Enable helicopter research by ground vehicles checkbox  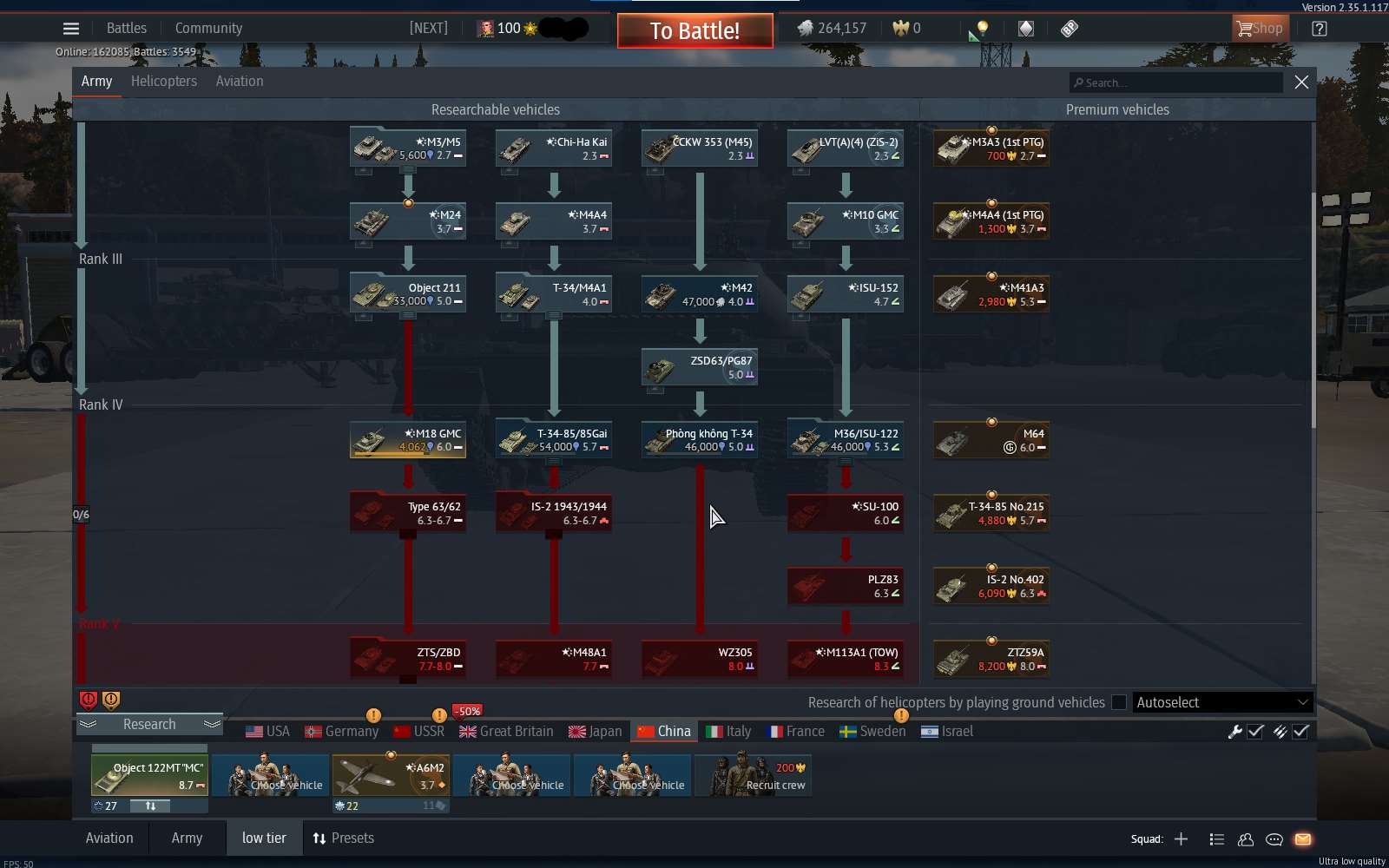pyautogui.click(x=1119, y=702)
